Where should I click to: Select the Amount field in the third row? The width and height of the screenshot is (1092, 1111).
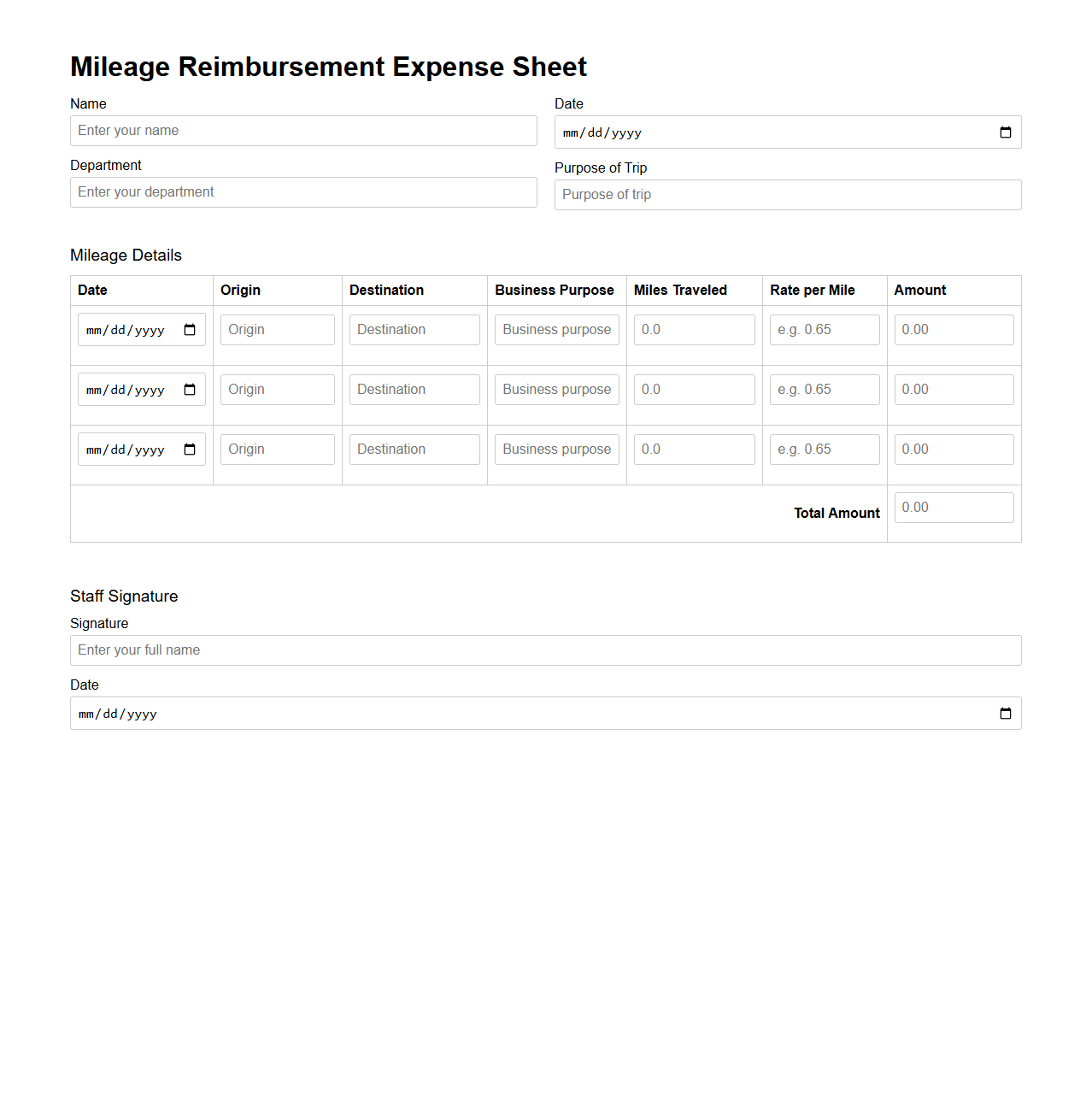tap(954, 449)
